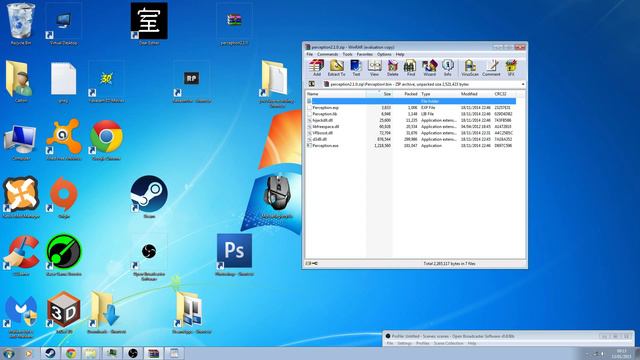The width and height of the screenshot is (640, 360).
Task: Select the hijackdll.dll file row
Action: click(x=411, y=120)
